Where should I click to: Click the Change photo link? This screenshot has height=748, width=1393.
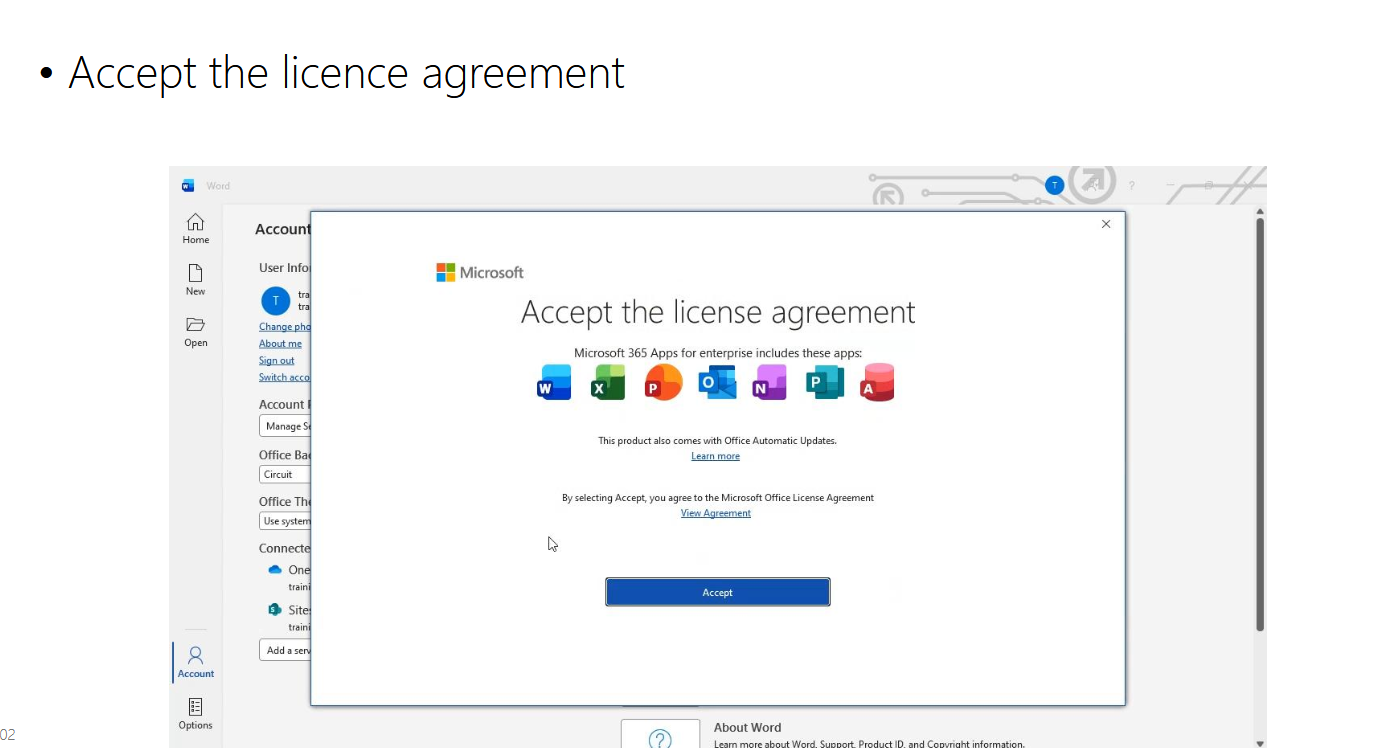point(285,327)
